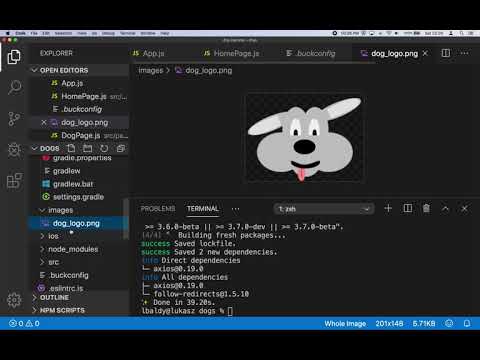
Task: Open panel overflow ellipsis next to Terminal
Action: [235, 209]
